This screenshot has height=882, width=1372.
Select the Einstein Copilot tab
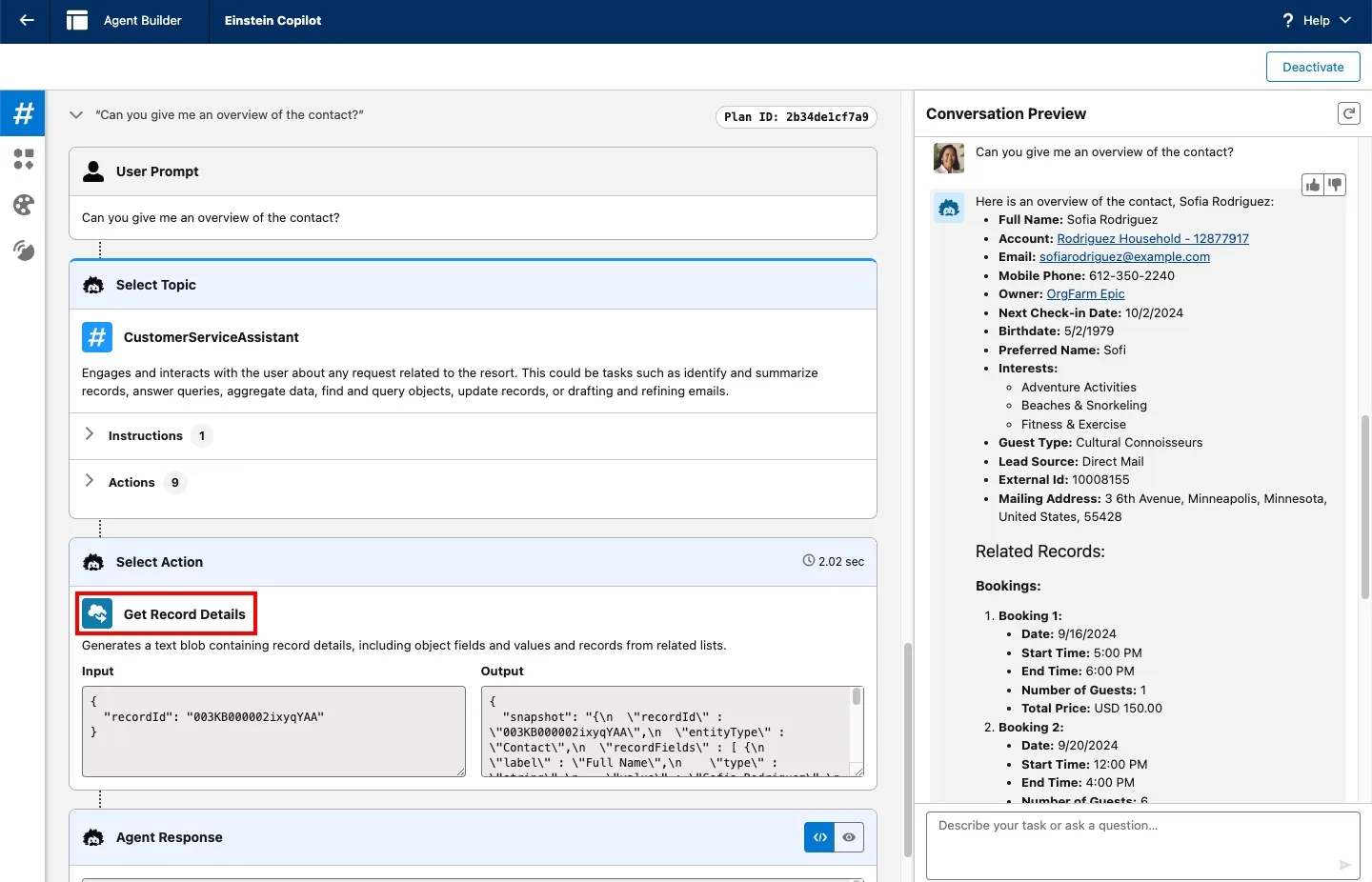click(272, 20)
